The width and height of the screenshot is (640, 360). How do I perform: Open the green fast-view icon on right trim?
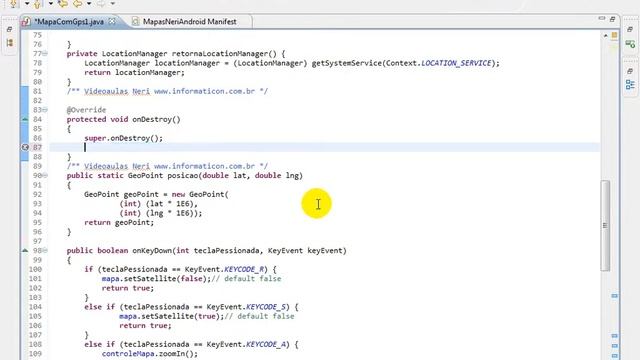click(630, 43)
